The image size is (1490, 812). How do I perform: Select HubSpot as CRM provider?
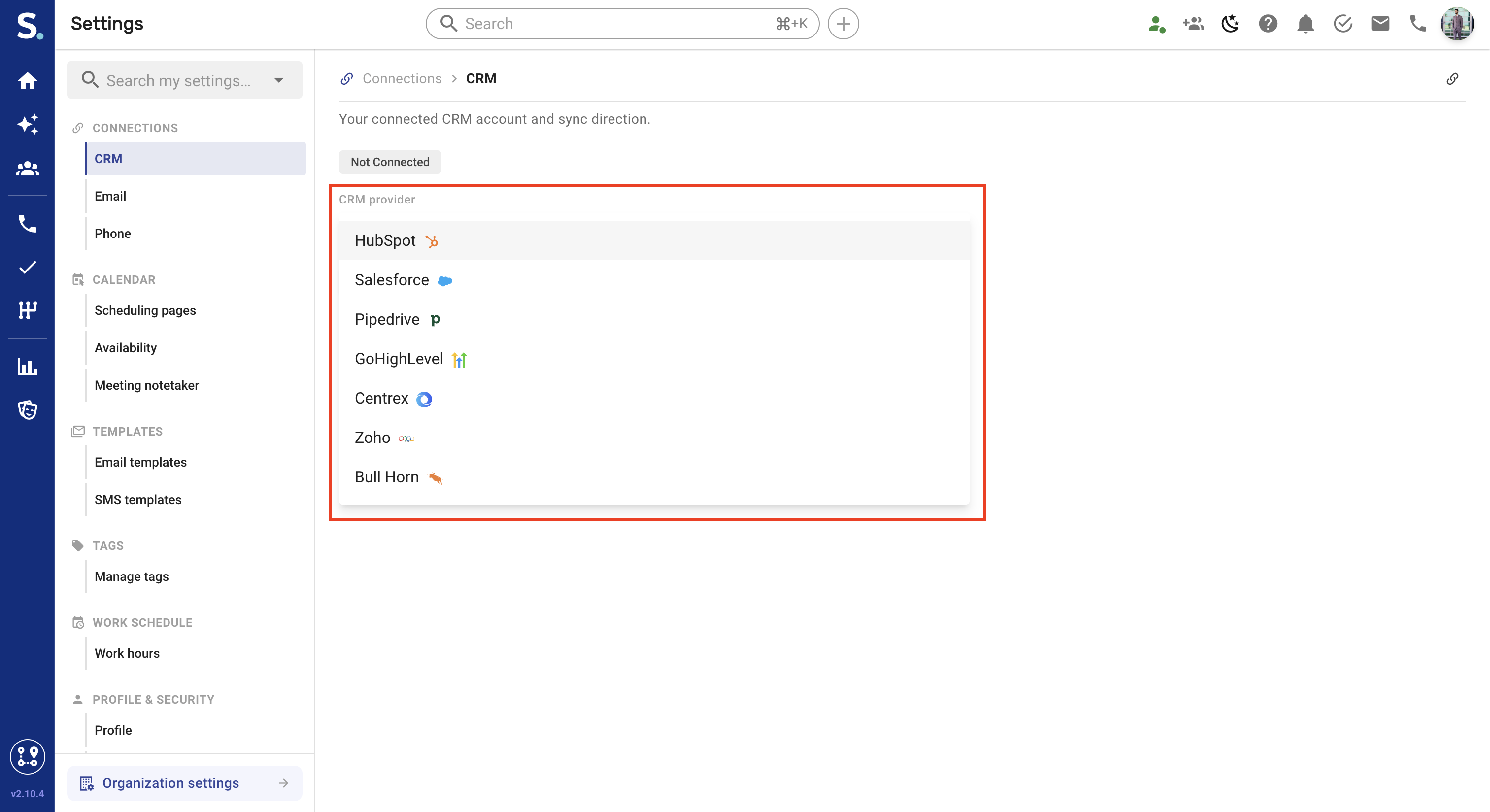(x=654, y=240)
